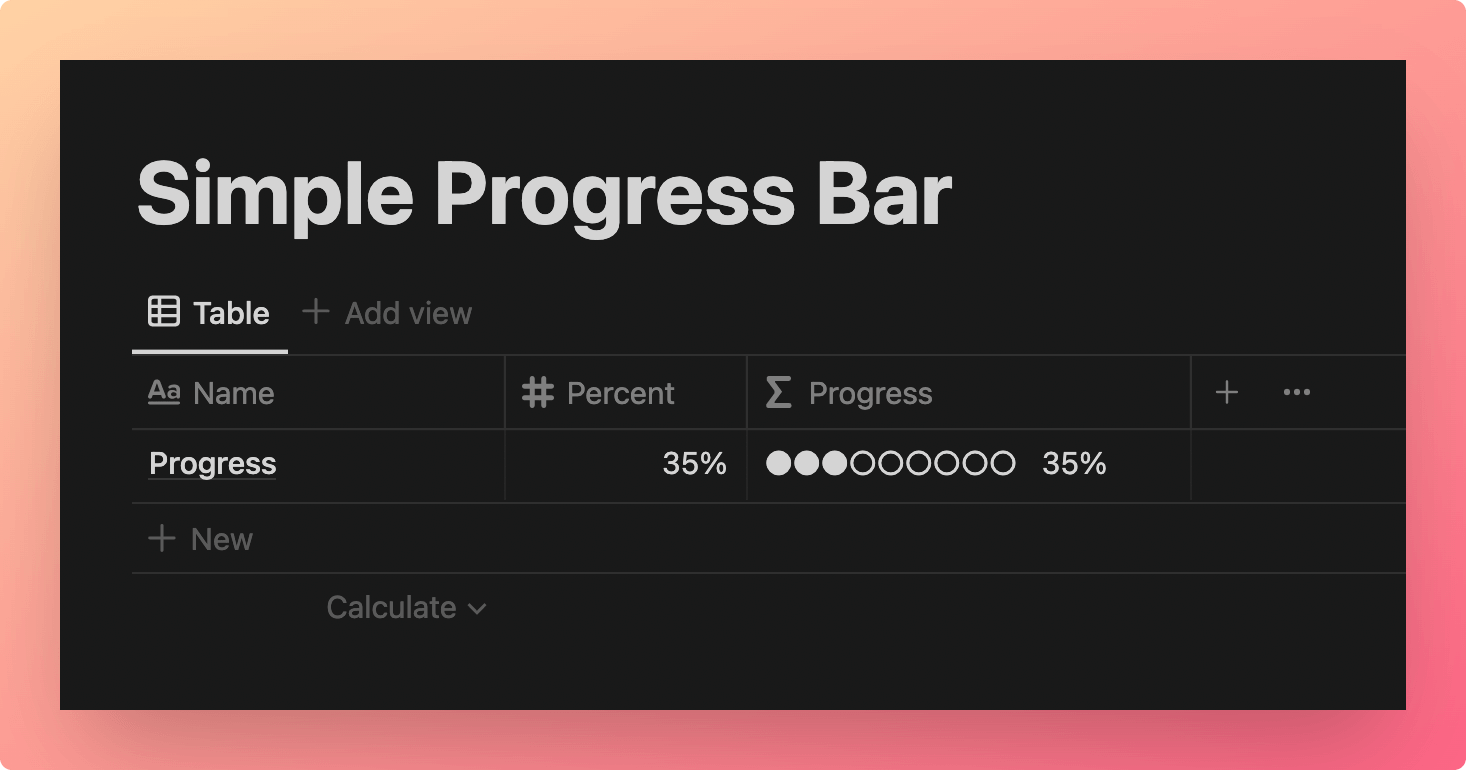Image resolution: width=1466 pixels, height=770 pixels.
Task: Click the dotted progress bar in formula cell
Action: pyautogui.click(x=890, y=464)
